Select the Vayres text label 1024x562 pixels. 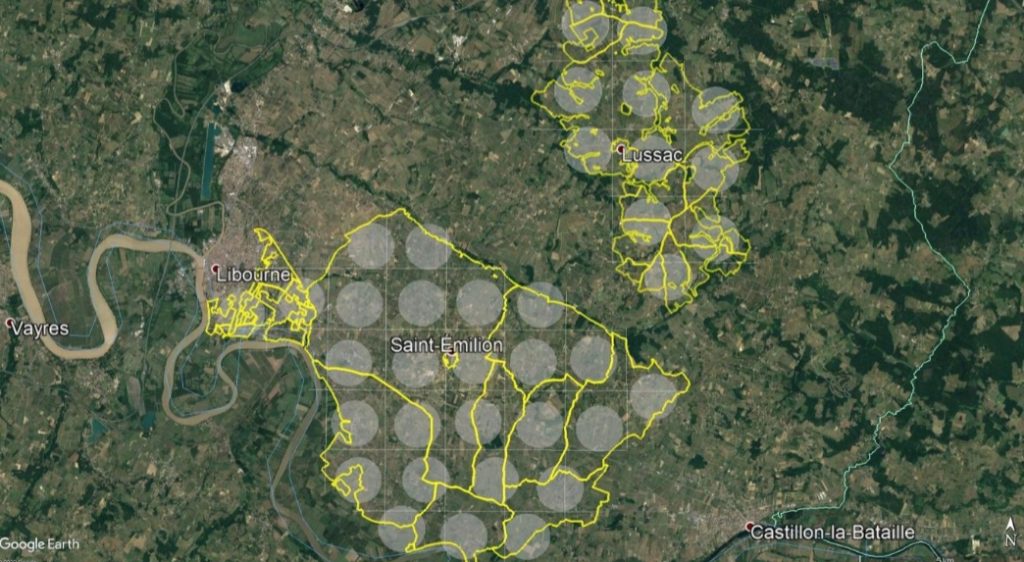pos(40,328)
